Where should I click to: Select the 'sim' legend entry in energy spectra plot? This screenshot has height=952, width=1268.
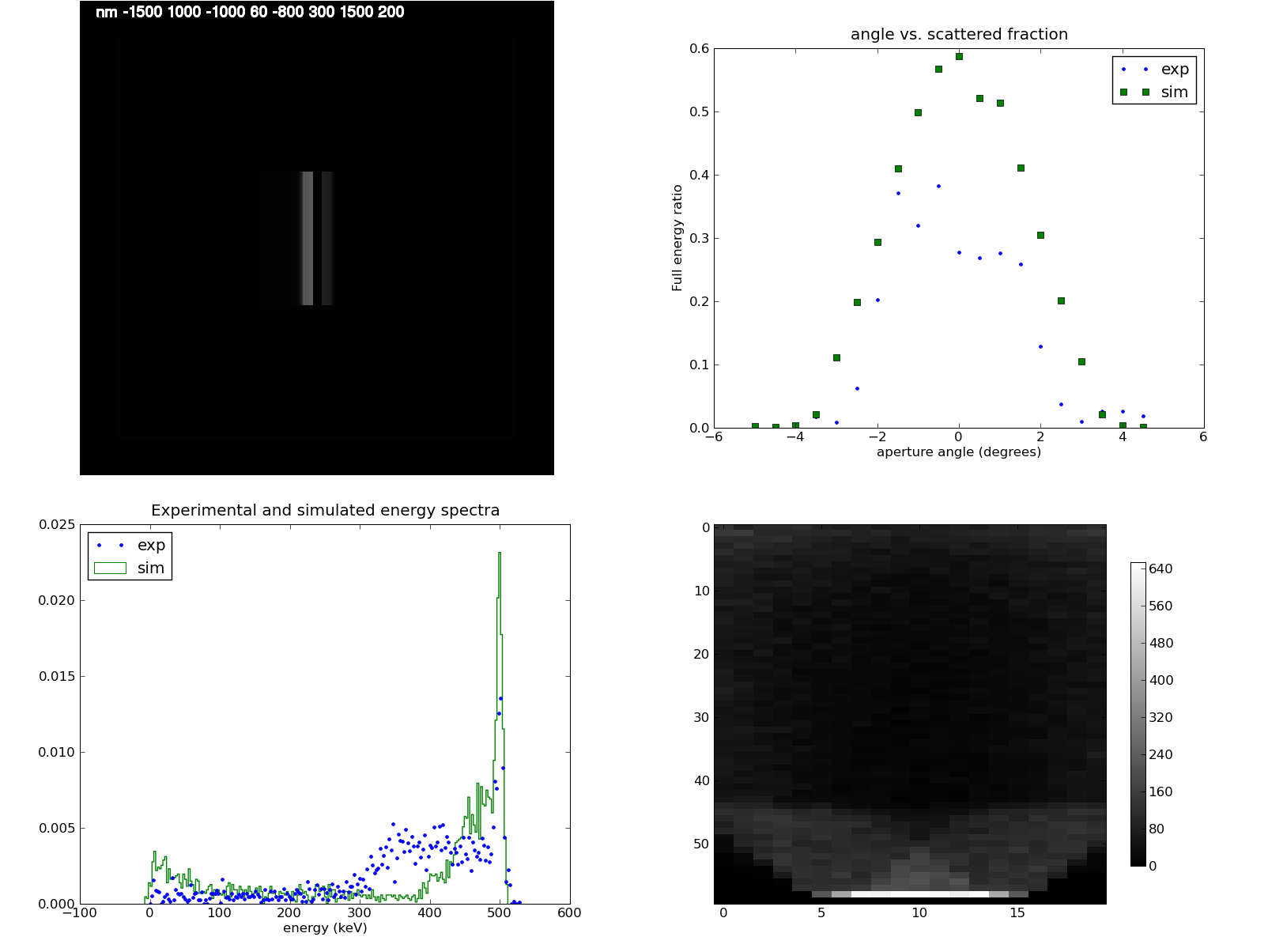pyautogui.click(x=130, y=568)
